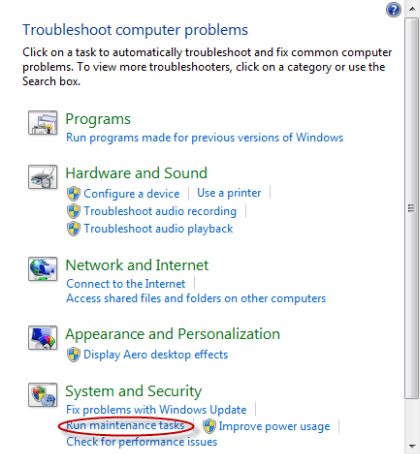The width and height of the screenshot is (420, 454).
Task: Click the shield icon beside Troubleshoot audio recording
Action: tap(73, 211)
